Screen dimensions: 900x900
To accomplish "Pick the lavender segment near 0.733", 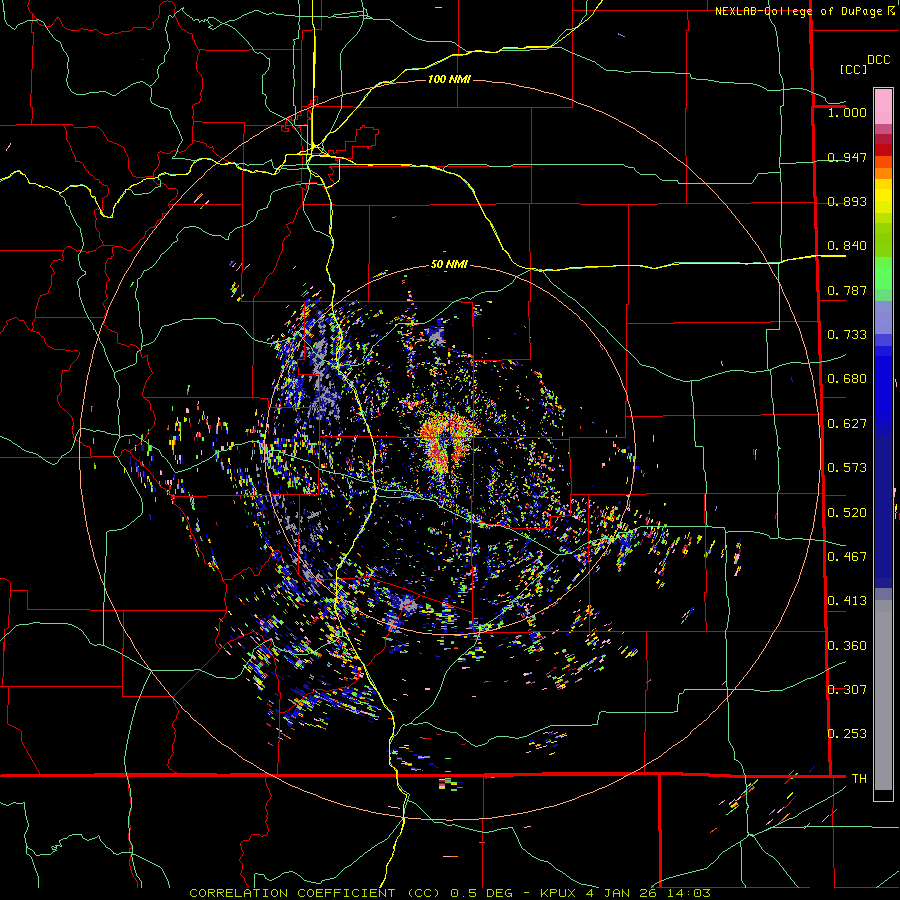I will point(883,317).
